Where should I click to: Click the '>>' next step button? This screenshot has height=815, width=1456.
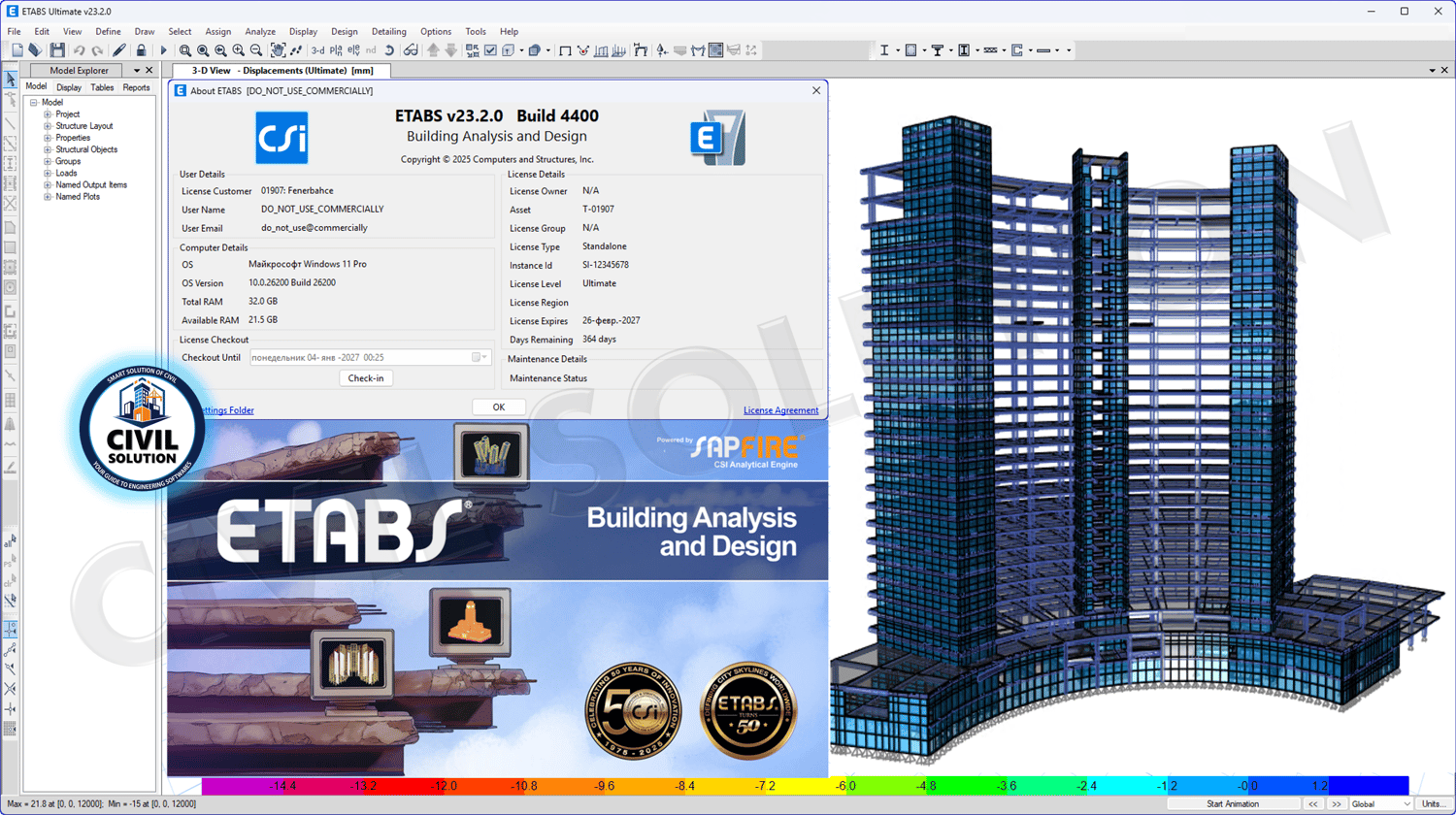[1337, 804]
